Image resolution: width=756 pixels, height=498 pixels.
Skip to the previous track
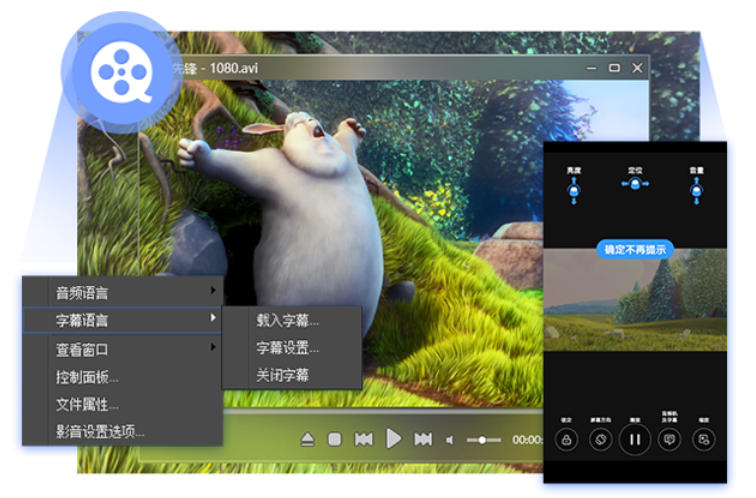click(364, 439)
